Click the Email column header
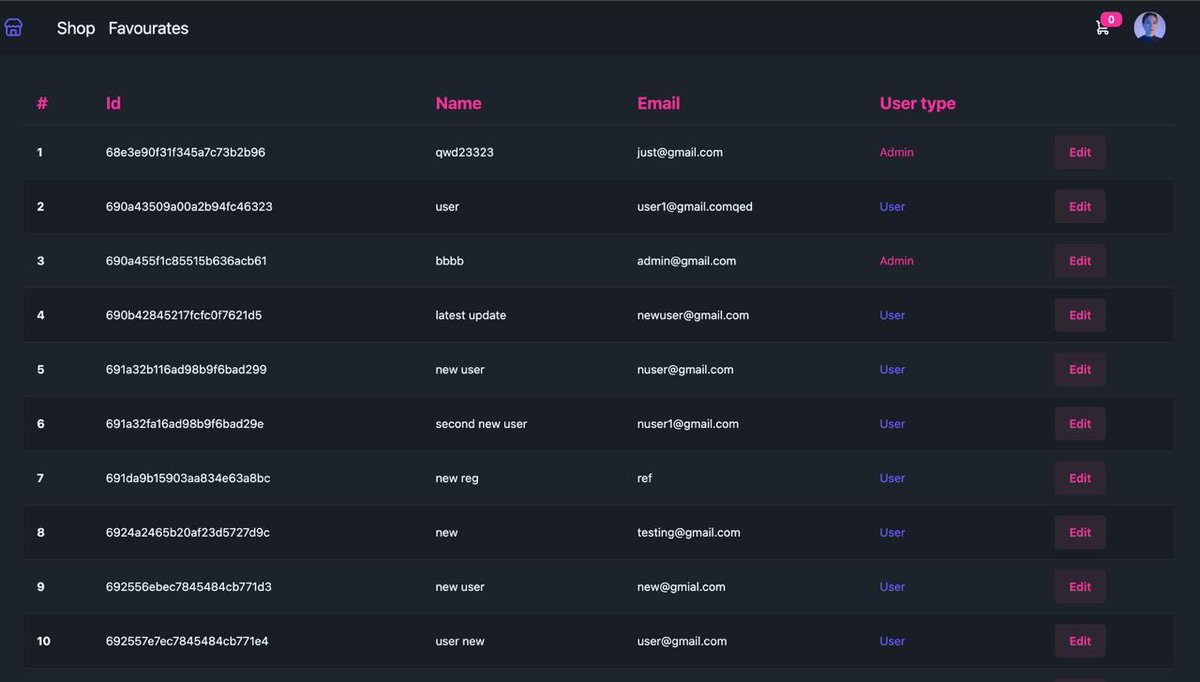The image size is (1200, 682). 658,103
